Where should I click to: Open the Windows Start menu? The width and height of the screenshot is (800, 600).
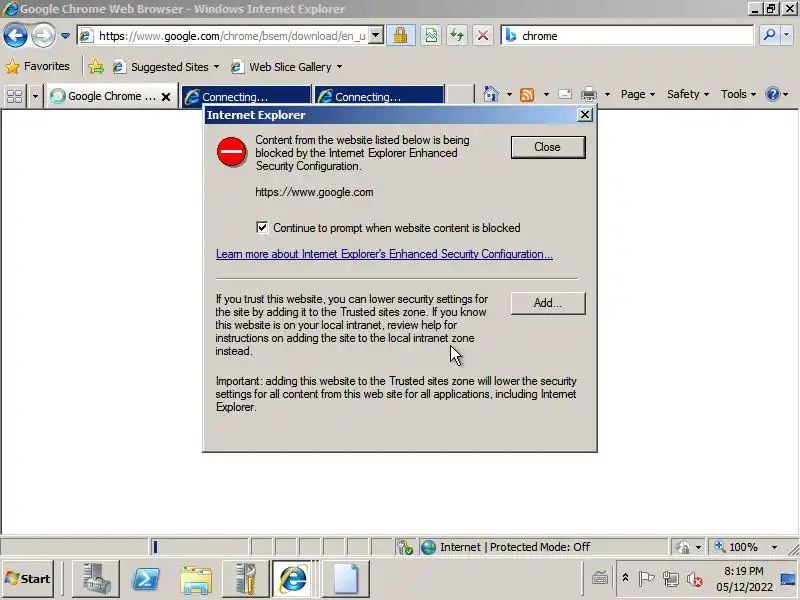(28, 579)
